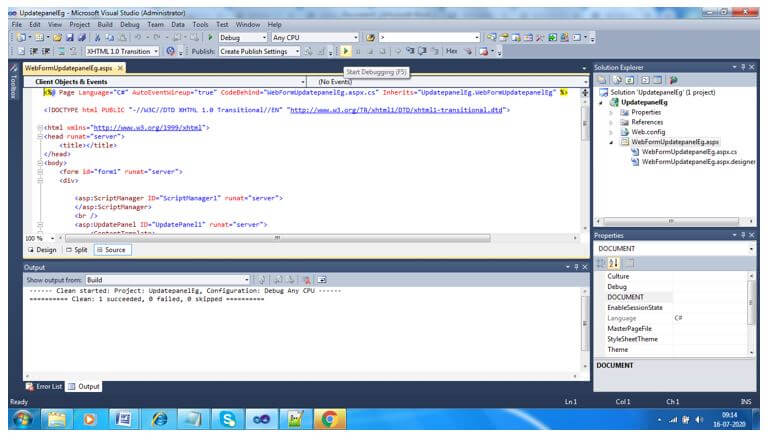
Task: Open the Build menu
Action: 105,24
